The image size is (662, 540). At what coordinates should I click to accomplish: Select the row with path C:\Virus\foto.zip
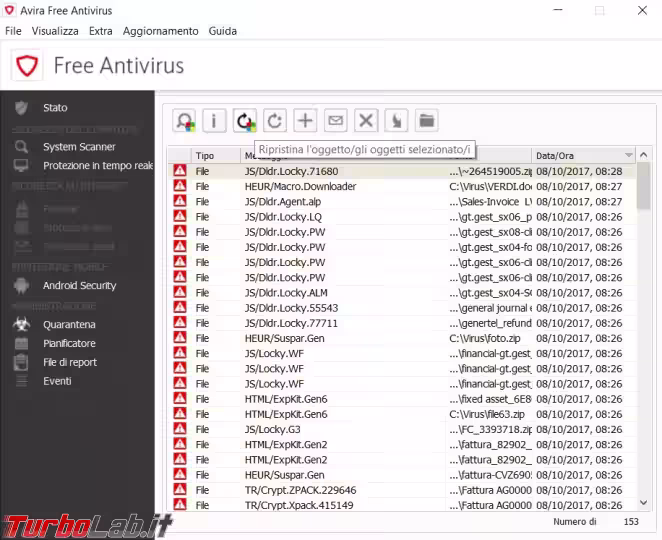(x=402, y=338)
